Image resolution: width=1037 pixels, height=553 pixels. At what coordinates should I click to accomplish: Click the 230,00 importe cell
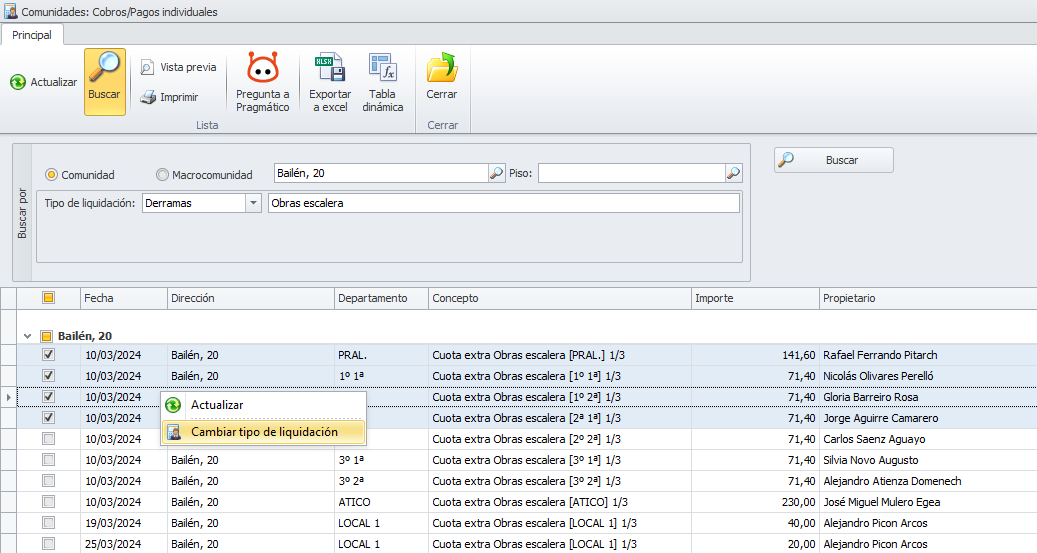pos(755,502)
